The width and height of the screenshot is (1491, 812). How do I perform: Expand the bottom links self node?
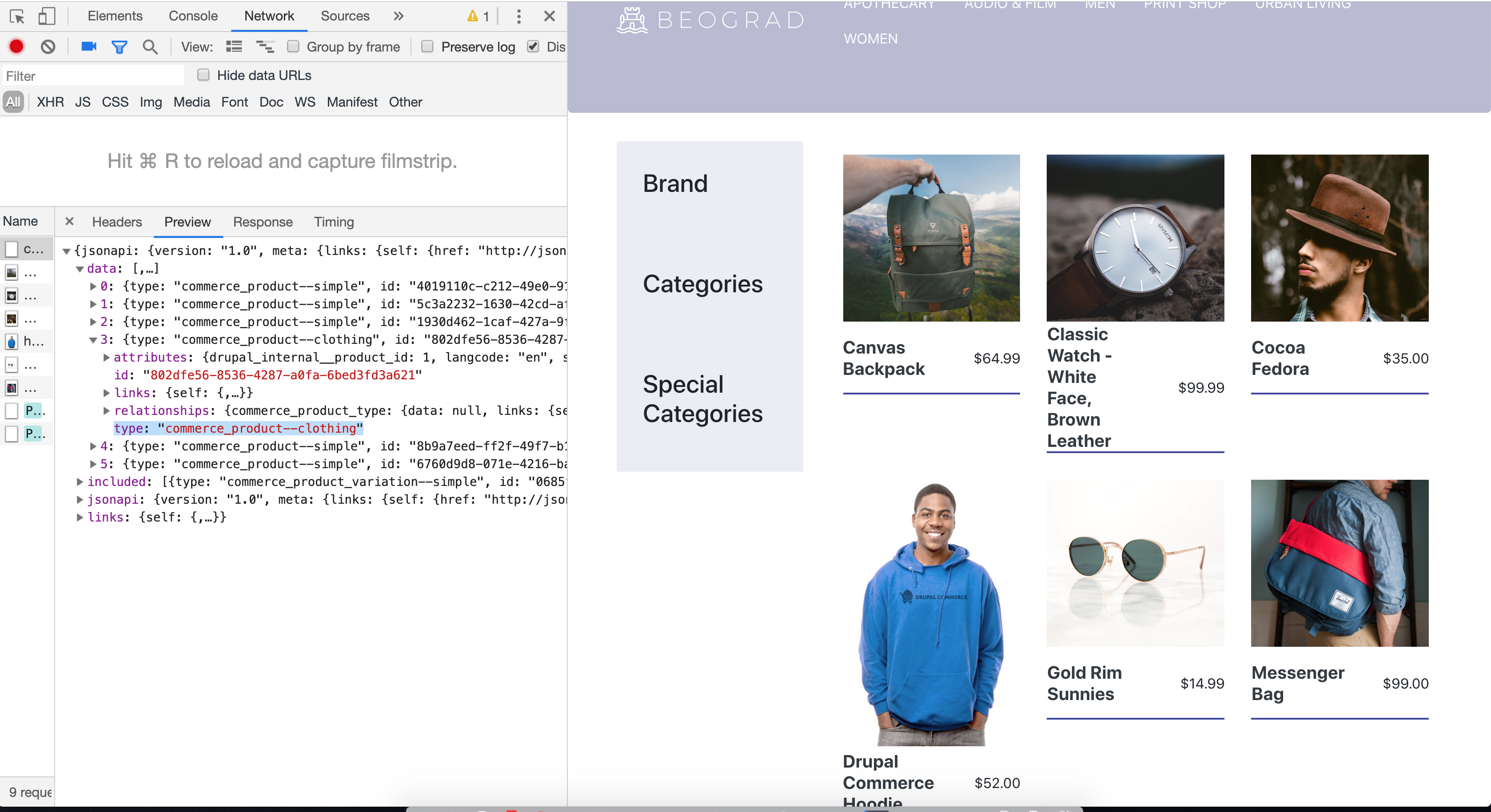pos(80,517)
